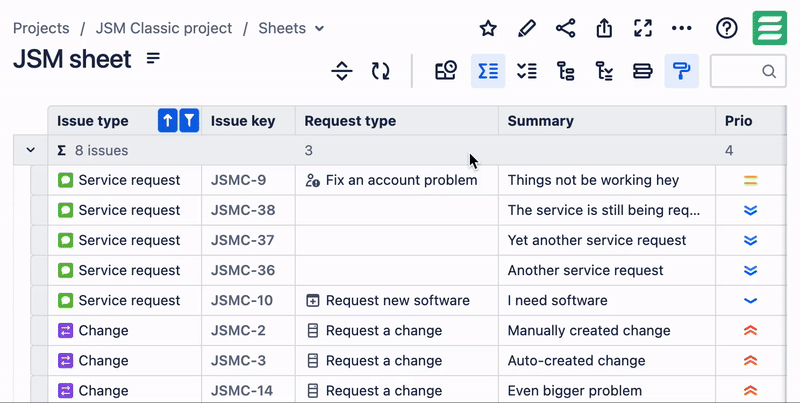Click Service request icon in JSMC-9 row

tap(65, 180)
